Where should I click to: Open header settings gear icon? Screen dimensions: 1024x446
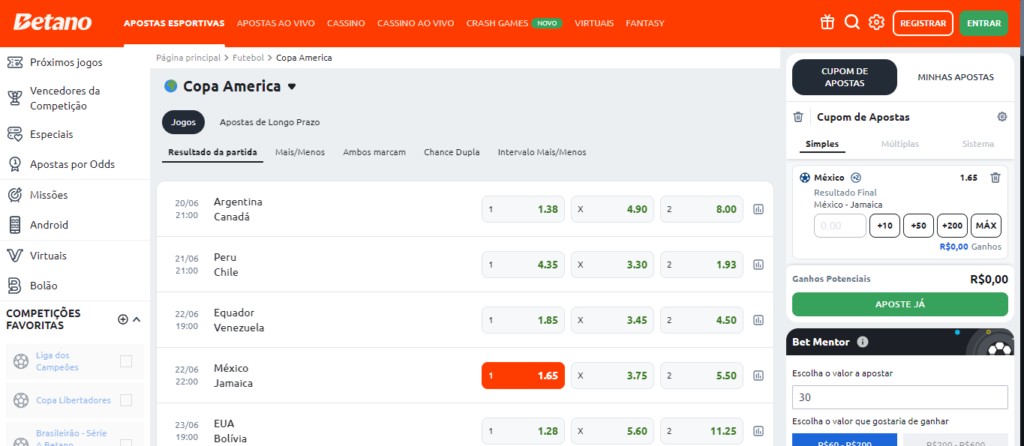coord(876,23)
